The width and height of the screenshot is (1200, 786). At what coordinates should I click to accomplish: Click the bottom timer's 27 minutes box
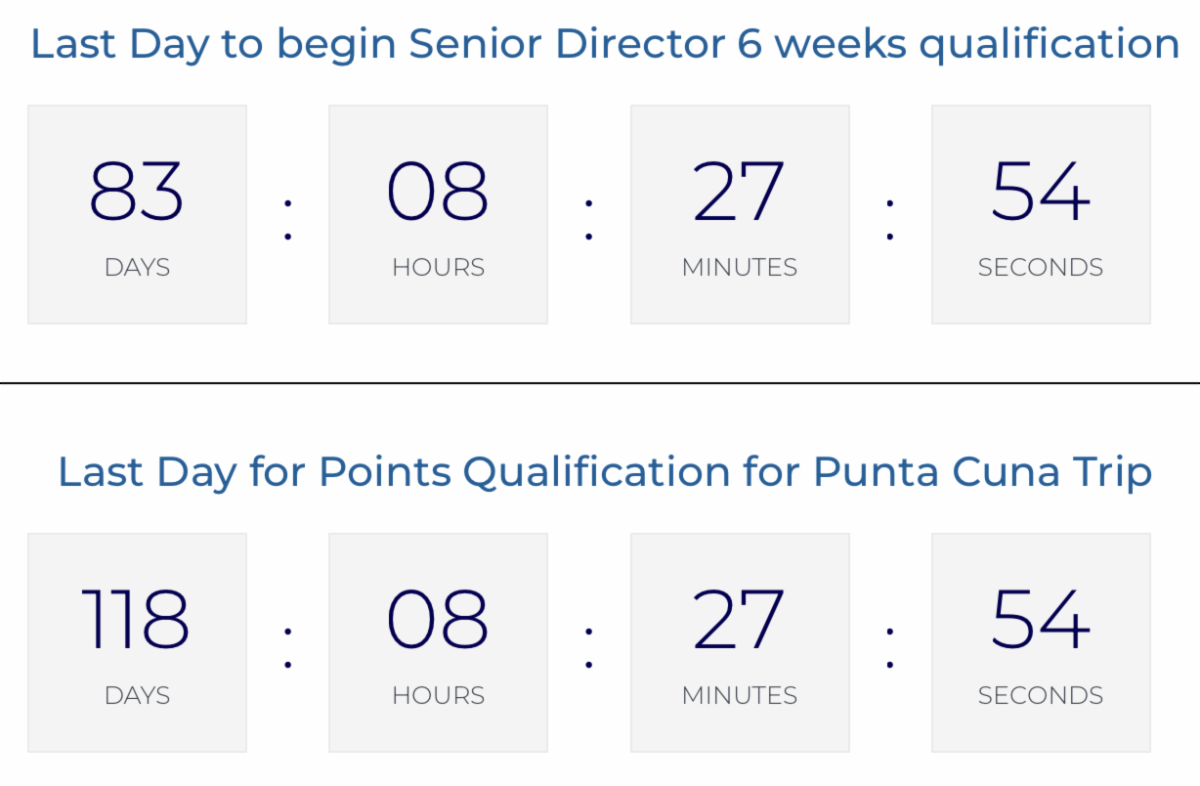[x=740, y=642]
